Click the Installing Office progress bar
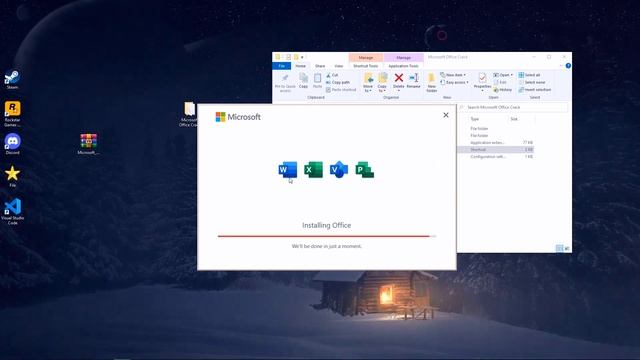The width and height of the screenshot is (640, 360). tap(327, 236)
